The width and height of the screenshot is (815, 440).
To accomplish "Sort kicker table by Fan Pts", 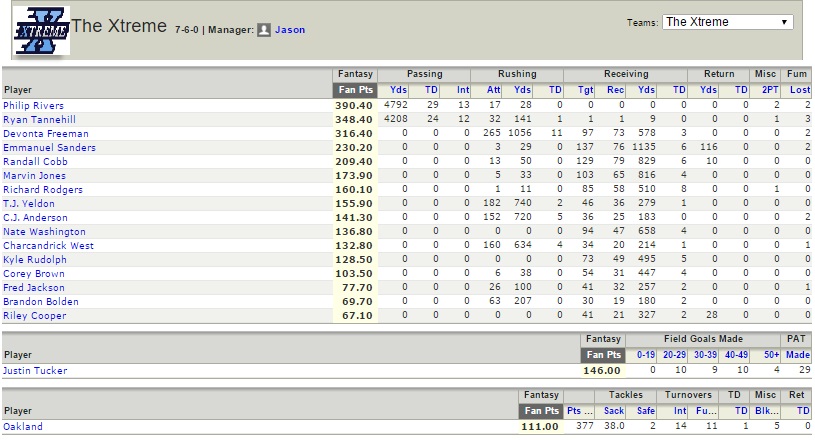I will pyautogui.click(x=603, y=355).
